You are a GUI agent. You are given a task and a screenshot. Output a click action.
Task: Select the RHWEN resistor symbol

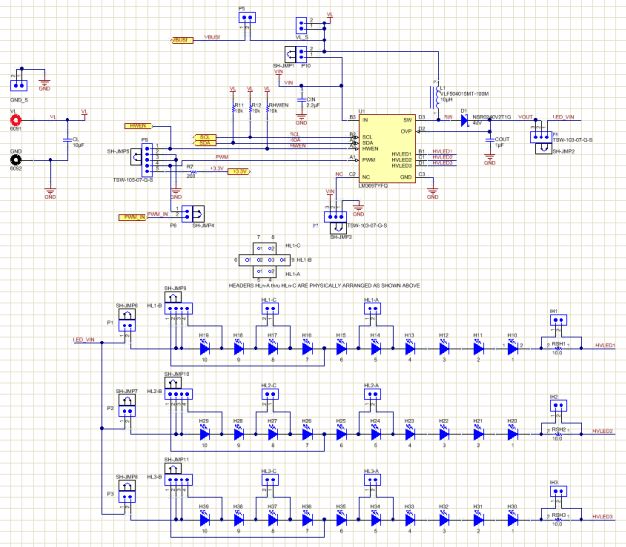267,108
